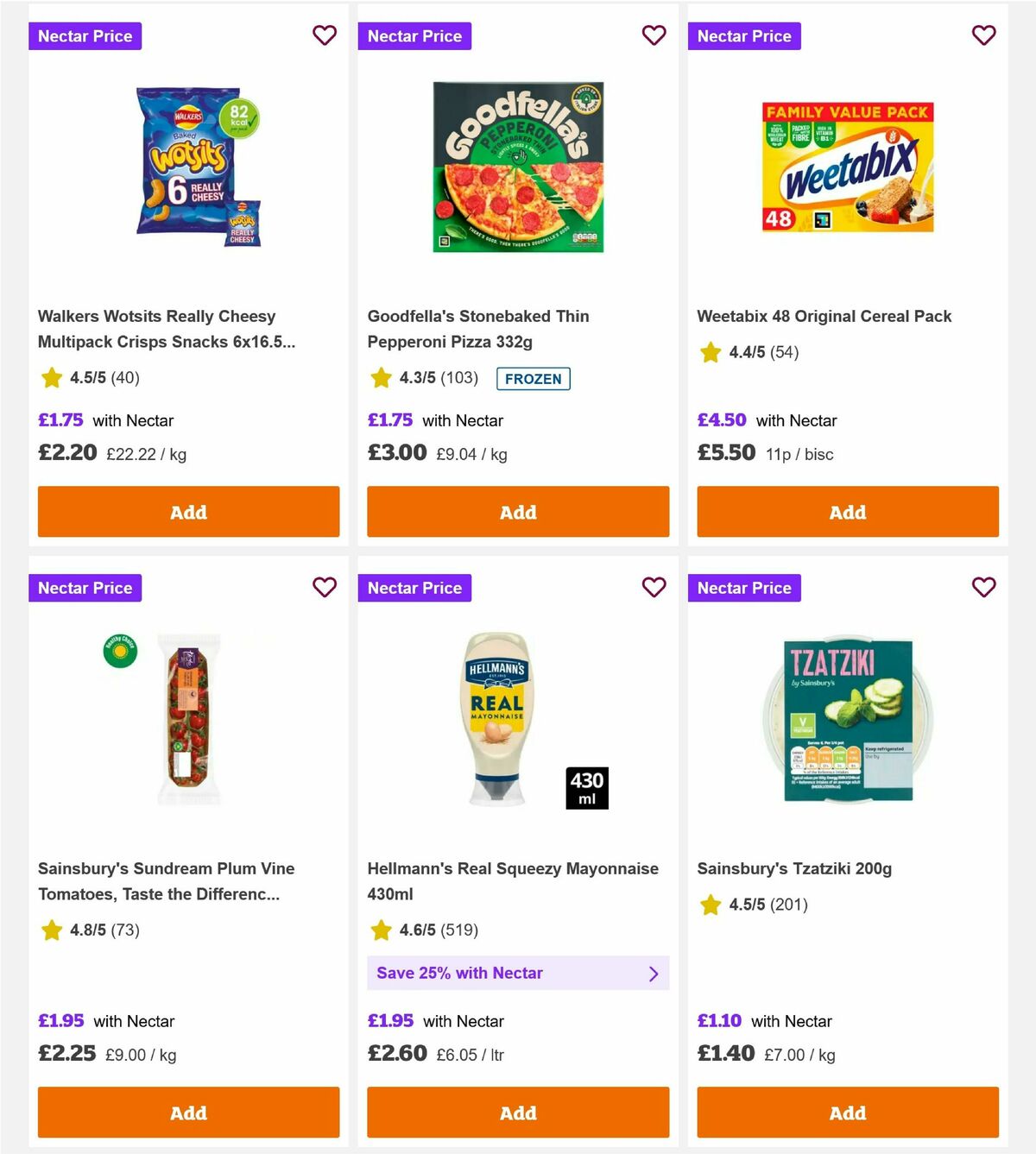
Task: Expand details via the chevron on the Nectar offer
Action: point(654,973)
